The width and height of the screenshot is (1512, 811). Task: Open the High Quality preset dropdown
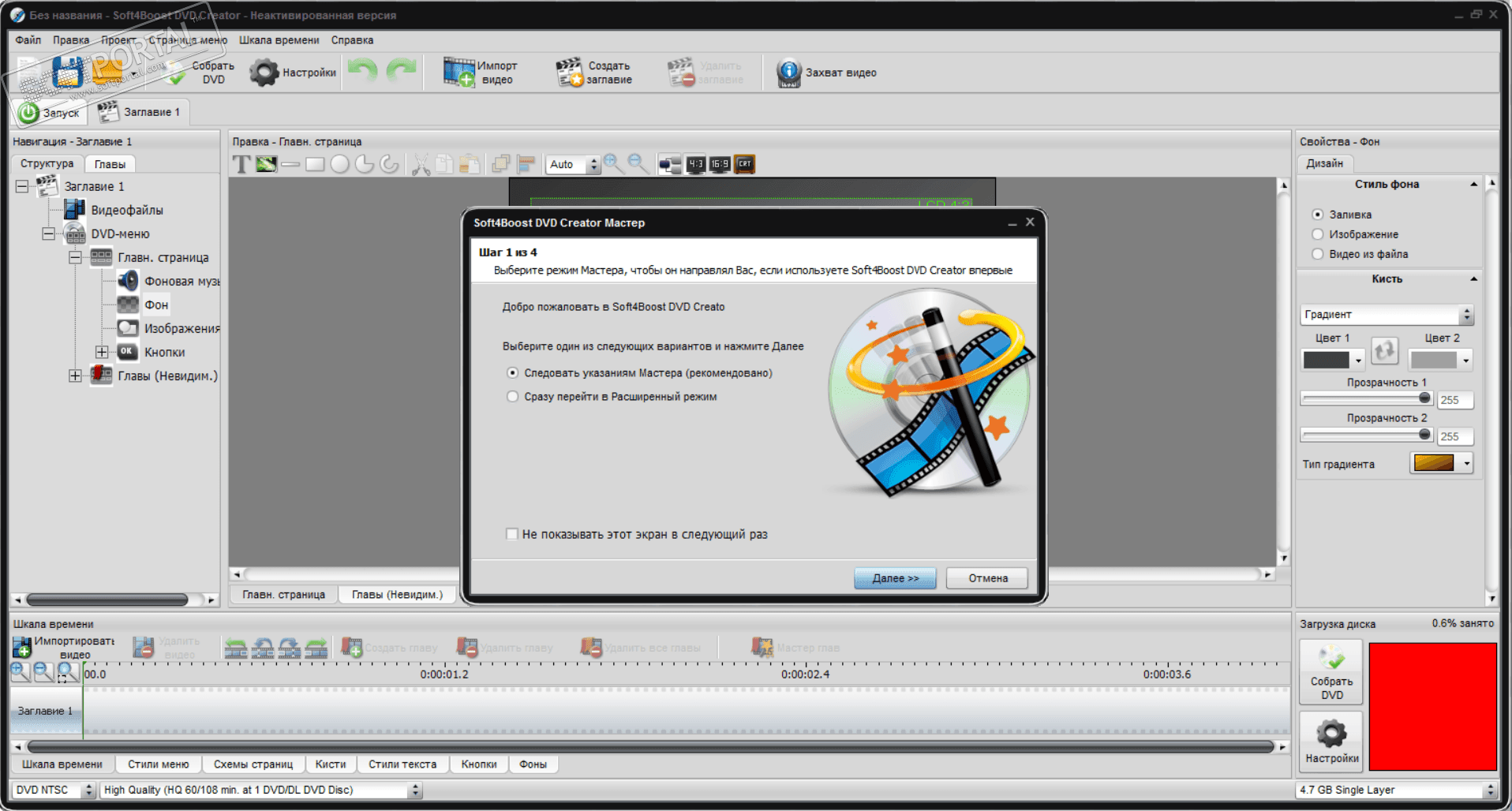coord(415,790)
